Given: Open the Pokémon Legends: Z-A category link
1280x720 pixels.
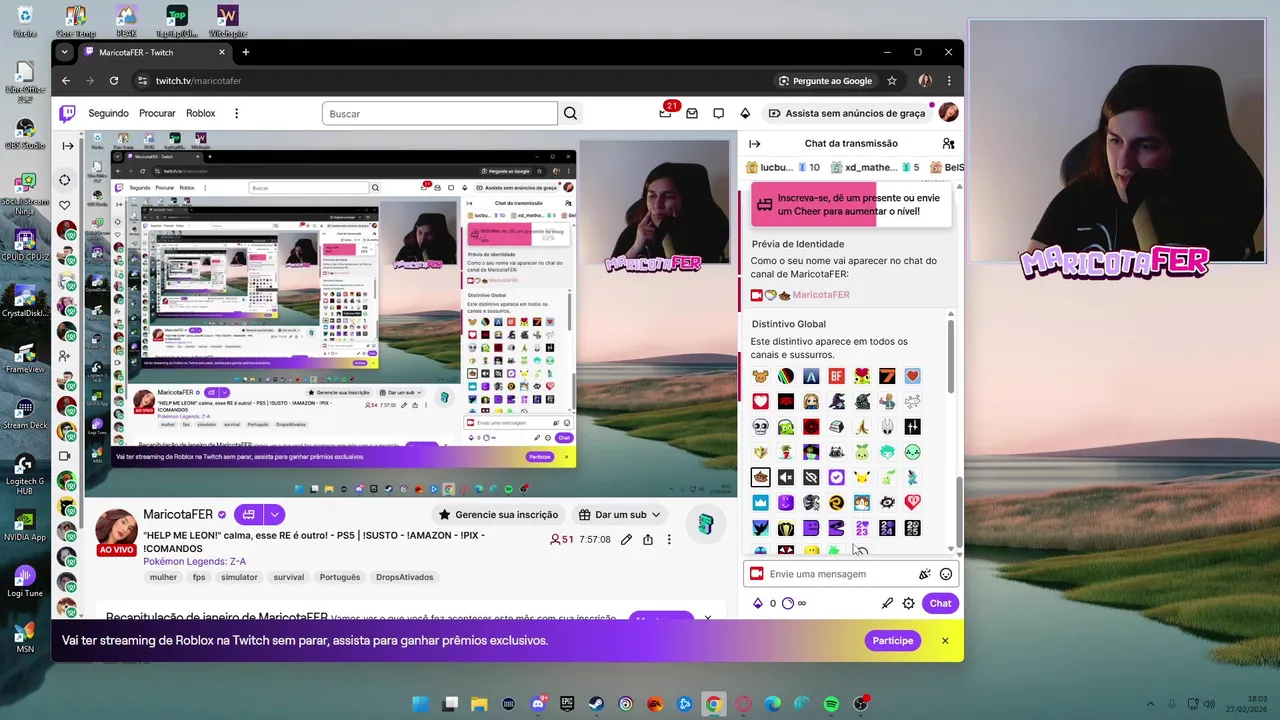Looking at the screenshot, I should click(x=194, y=562).
